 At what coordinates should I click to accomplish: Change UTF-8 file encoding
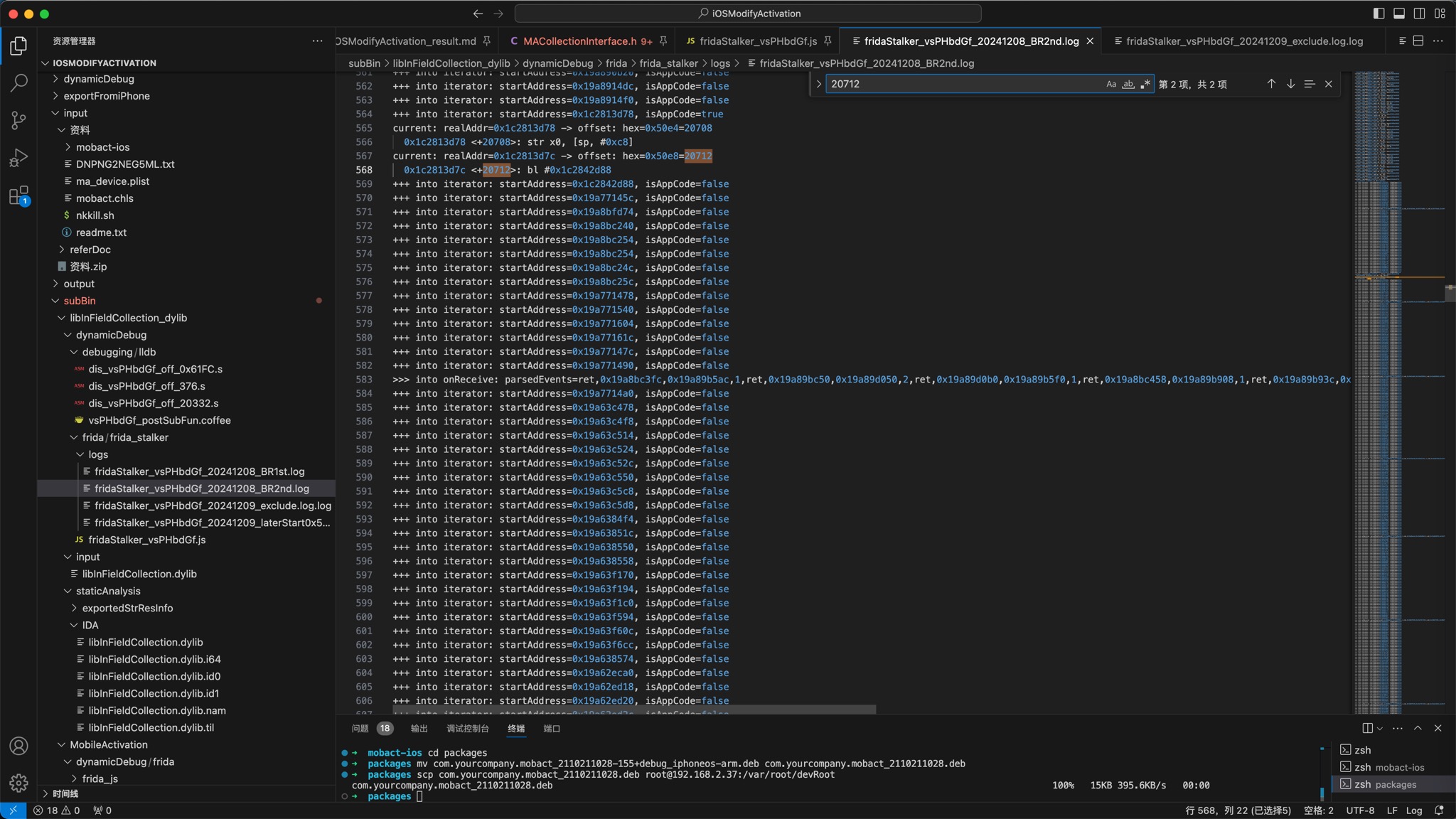tap(1359, 810)
